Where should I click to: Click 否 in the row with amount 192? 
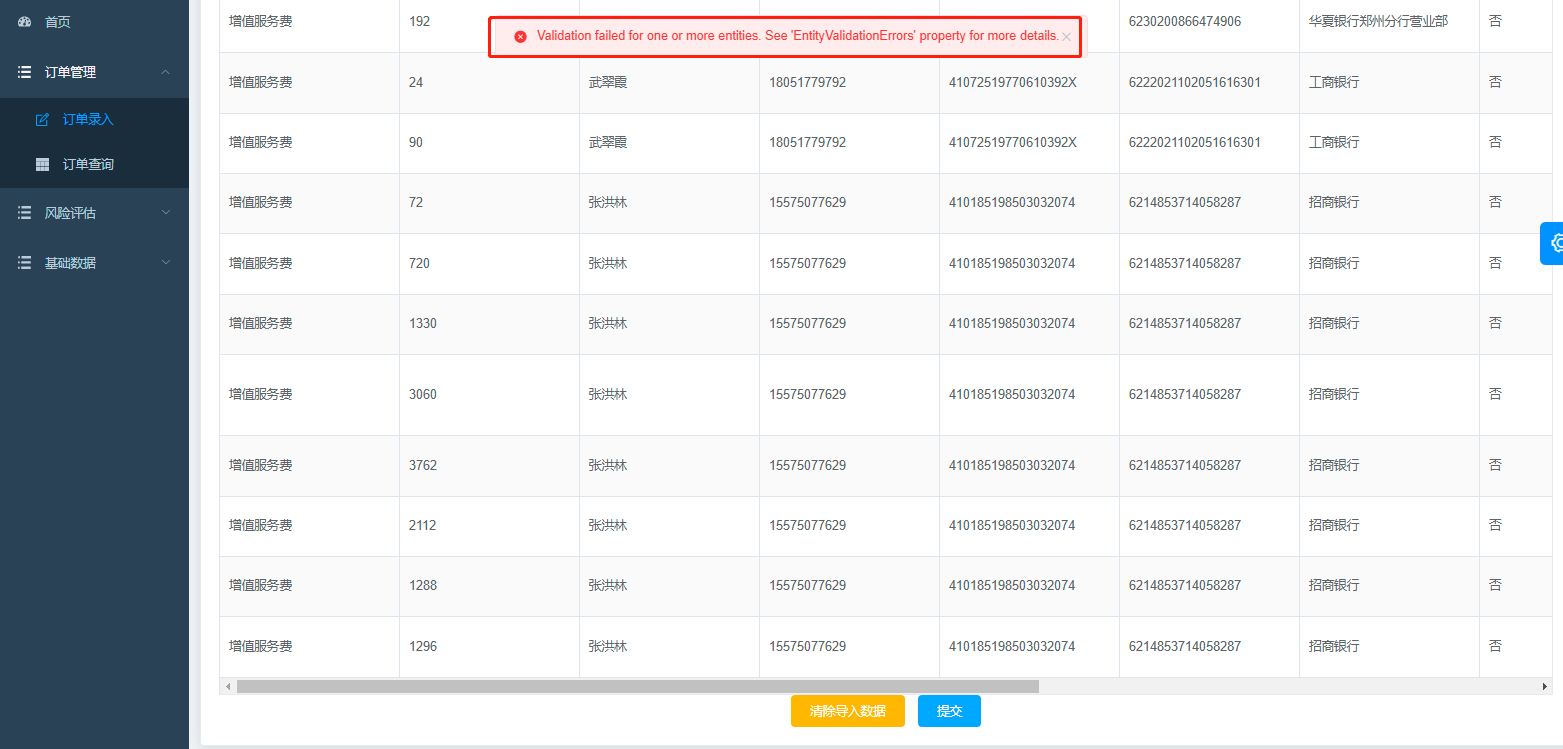pos(1495,21)
